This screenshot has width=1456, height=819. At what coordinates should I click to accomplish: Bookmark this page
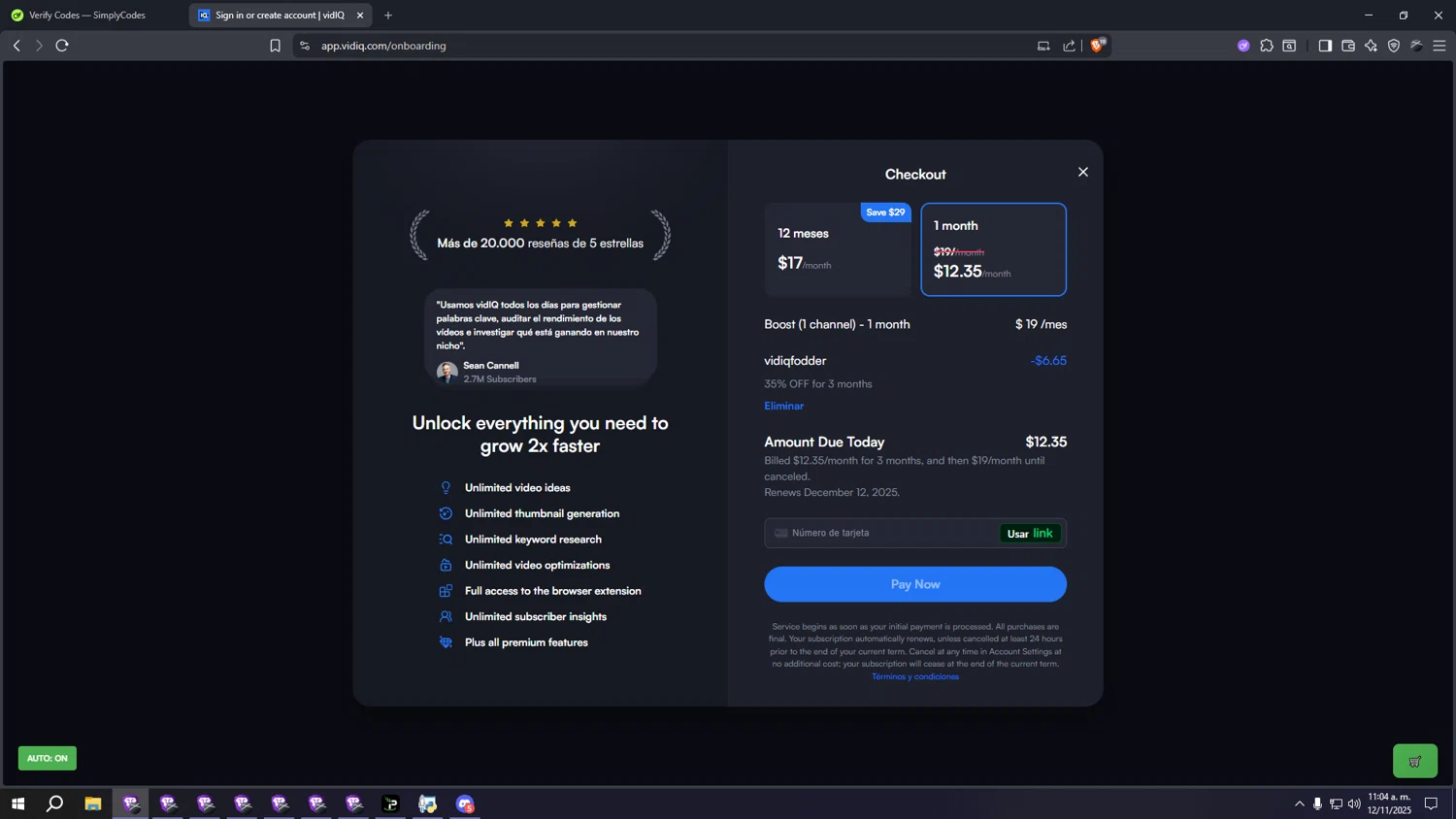275,46
